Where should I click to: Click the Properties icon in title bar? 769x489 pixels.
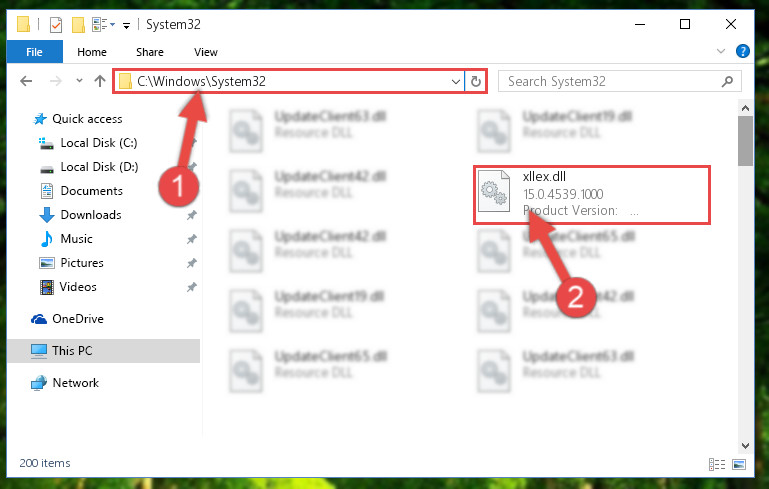coord(56,25)
